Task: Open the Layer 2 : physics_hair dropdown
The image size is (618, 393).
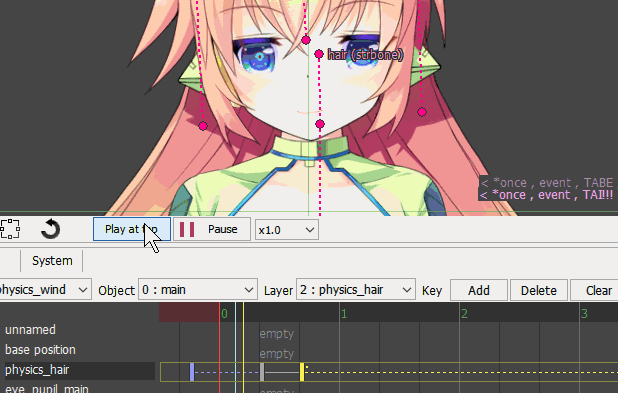Action: (356, 290)
